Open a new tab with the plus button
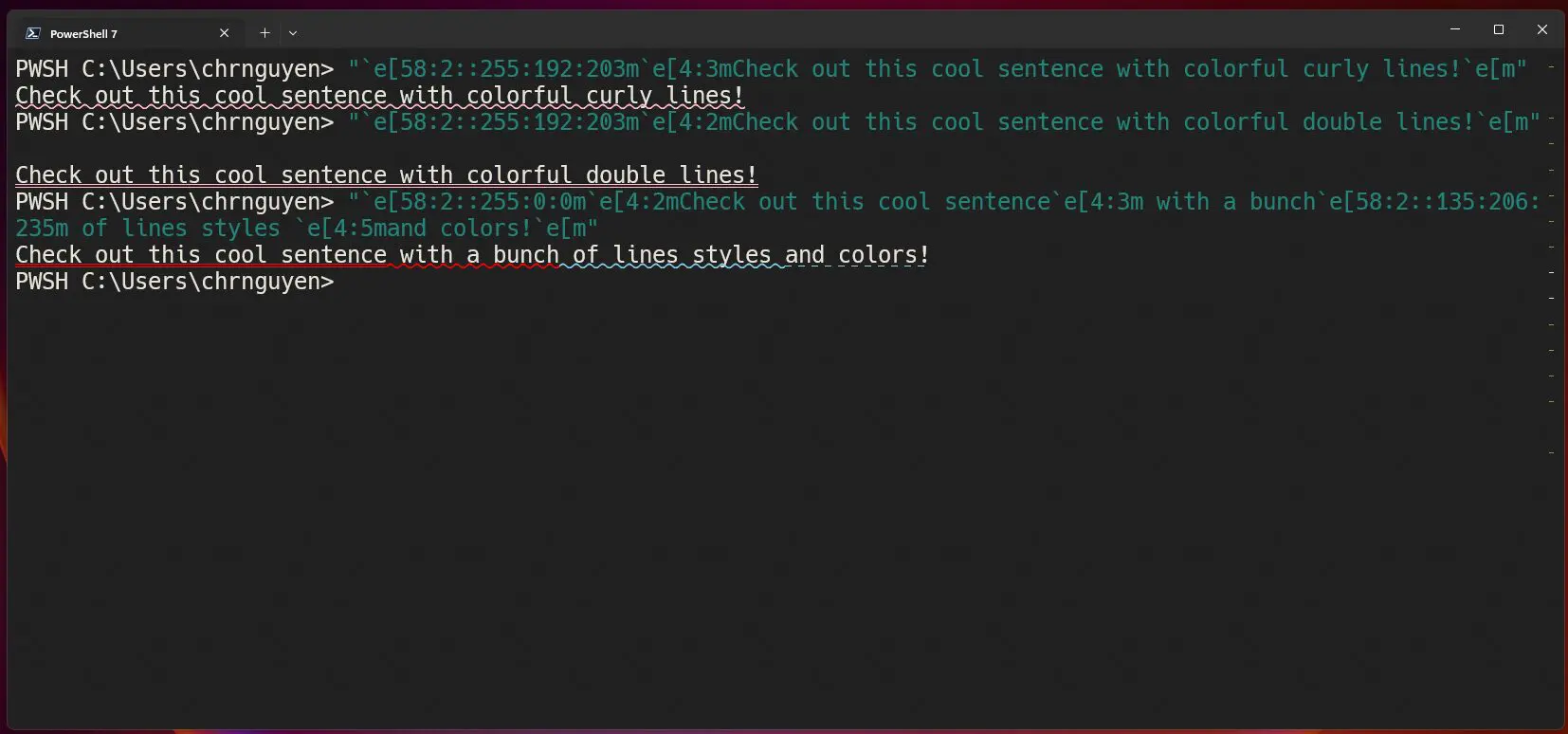Viewport: 1568px width, 734px height. [264, 33]
